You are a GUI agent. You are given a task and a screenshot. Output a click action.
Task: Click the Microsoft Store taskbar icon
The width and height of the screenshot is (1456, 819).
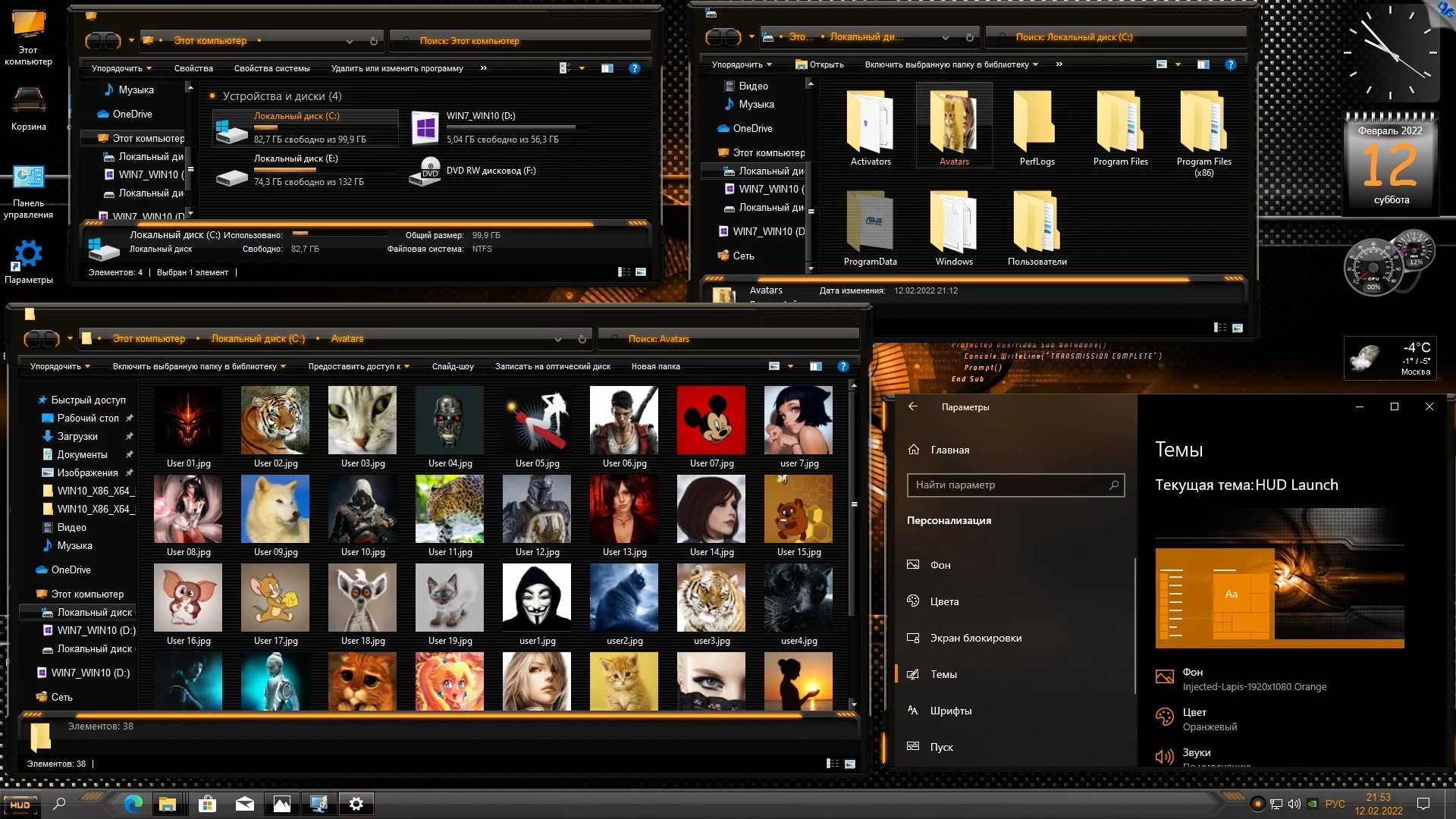point(207,804)
